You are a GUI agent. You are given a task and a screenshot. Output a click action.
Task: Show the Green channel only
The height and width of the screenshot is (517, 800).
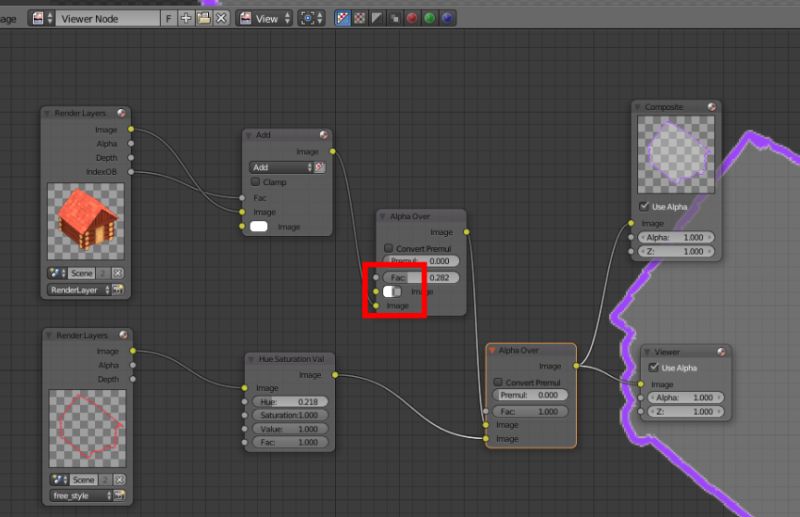pyautogui.click(x=430, y=19)
